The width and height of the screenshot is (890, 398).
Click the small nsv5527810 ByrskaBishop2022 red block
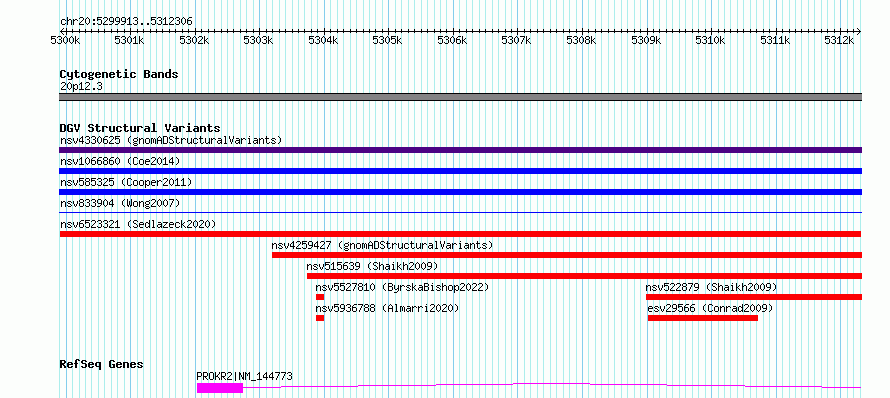click(x=320, y=297)
